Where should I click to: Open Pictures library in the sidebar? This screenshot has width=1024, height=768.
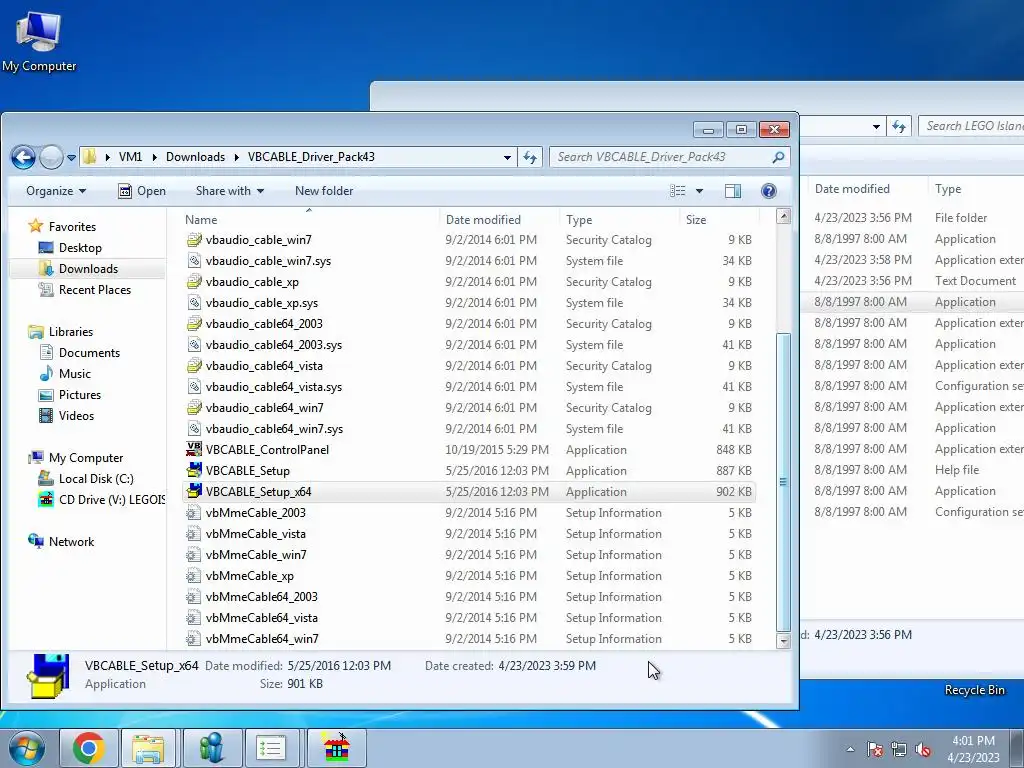pos(80,394)
